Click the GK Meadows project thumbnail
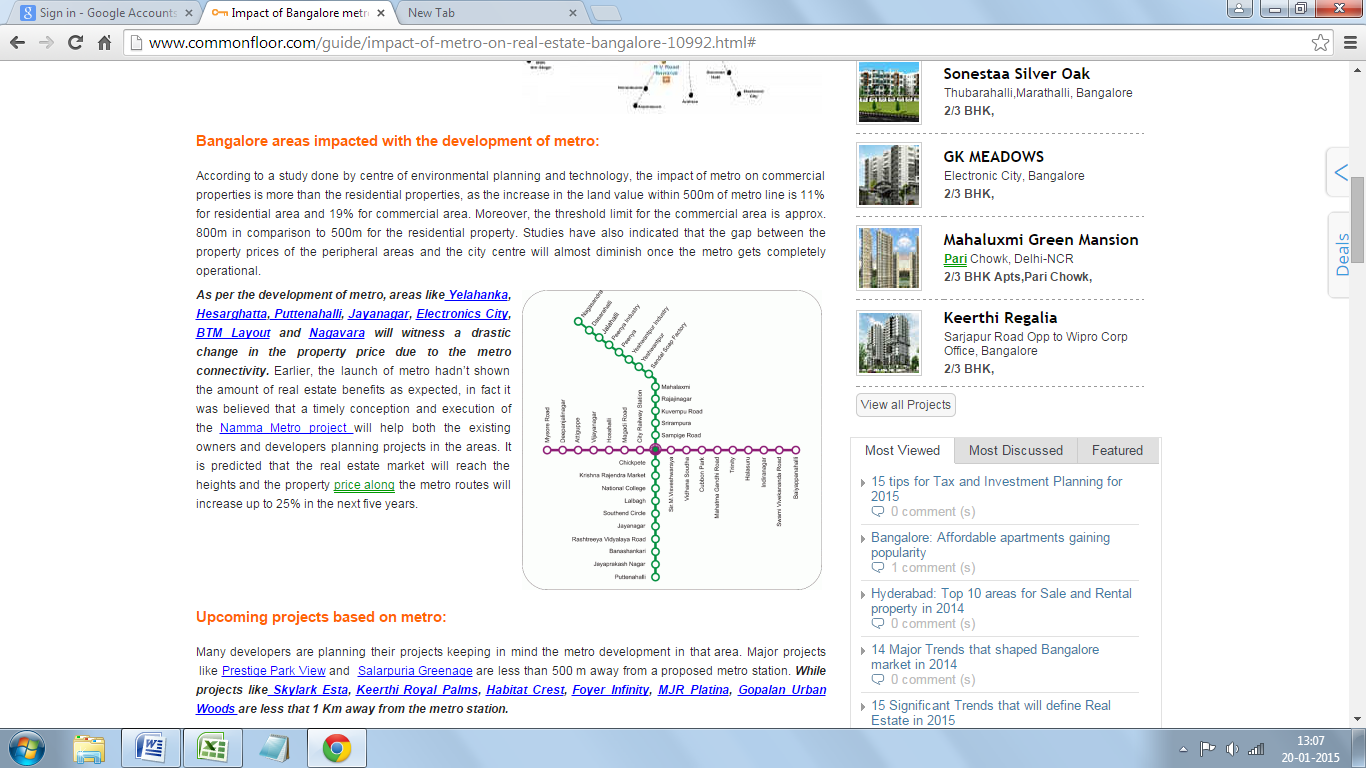Viewport: 1366px width, 768px height. tap(888, 175)
